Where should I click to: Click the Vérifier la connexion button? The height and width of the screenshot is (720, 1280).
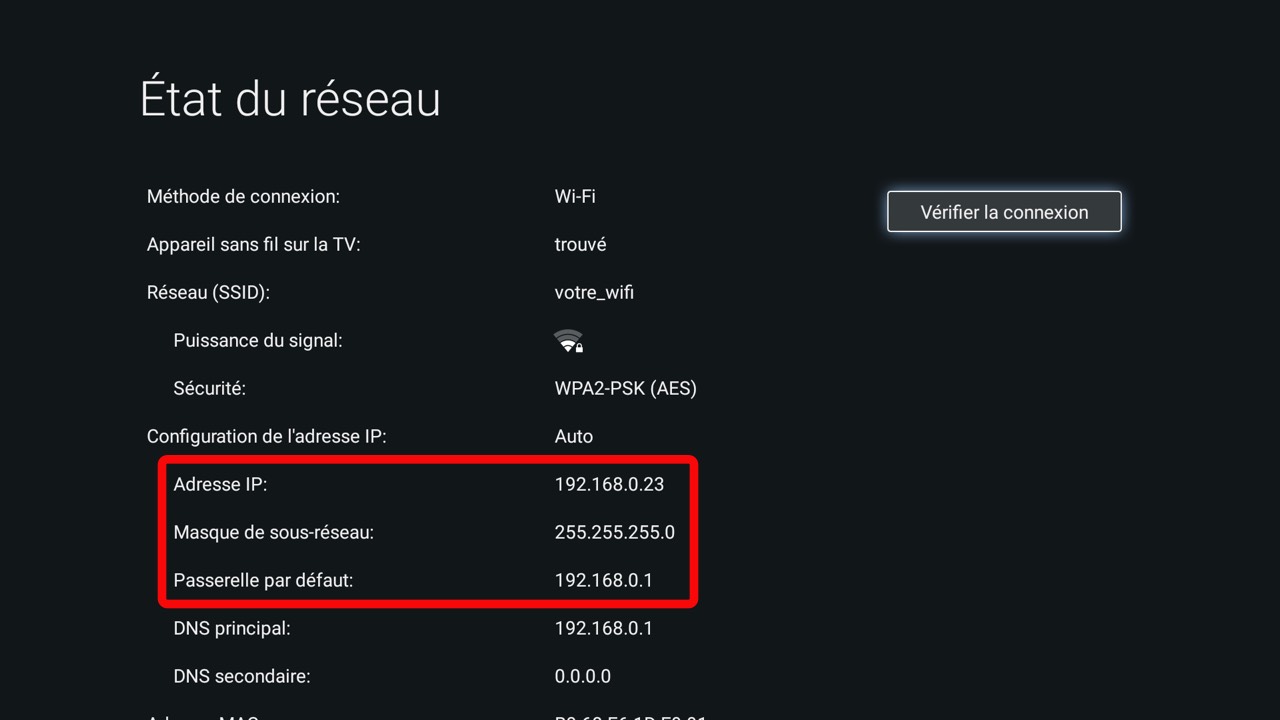tap(1004, 212)
